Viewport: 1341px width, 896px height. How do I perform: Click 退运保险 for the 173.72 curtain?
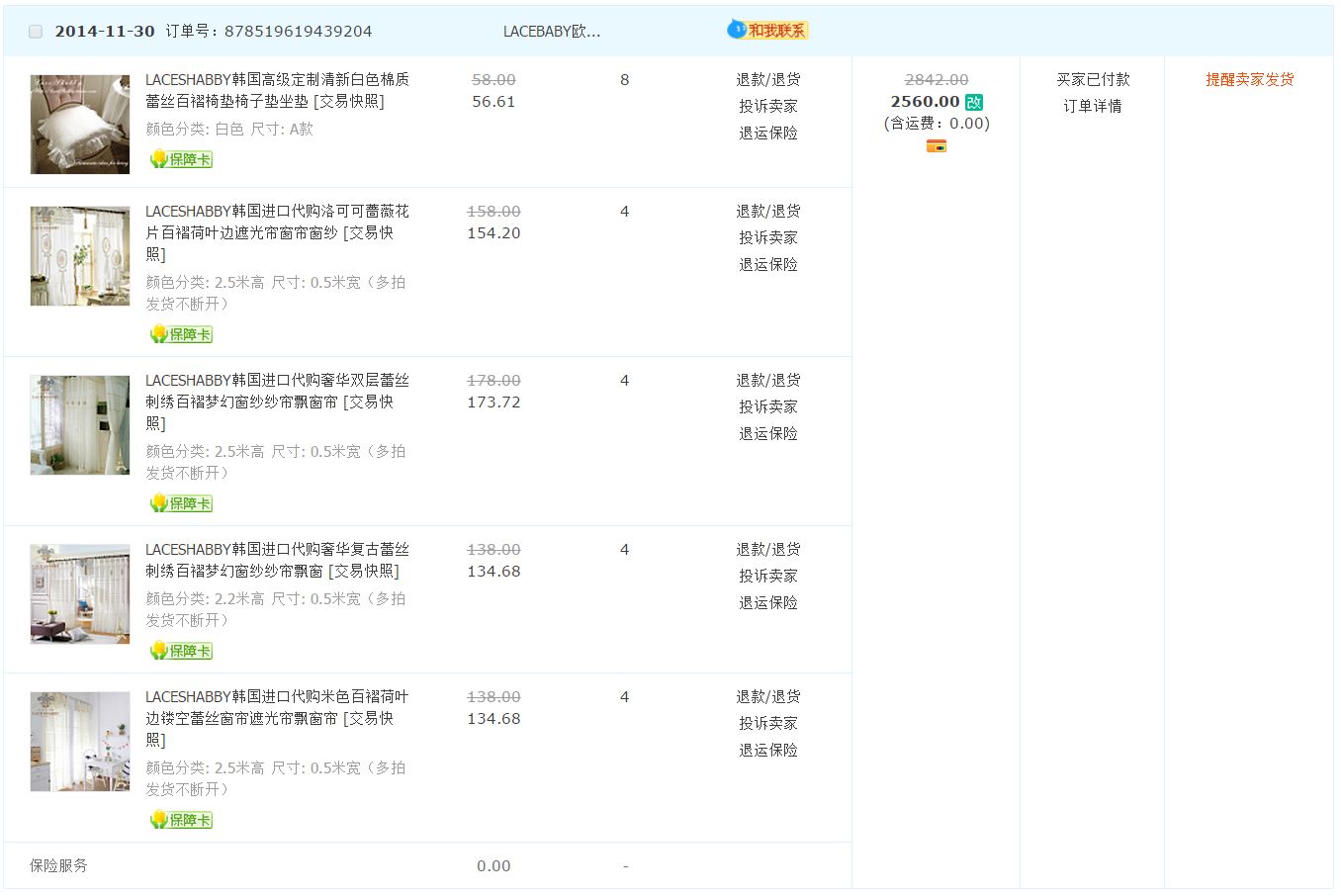[x=767, y=434]
